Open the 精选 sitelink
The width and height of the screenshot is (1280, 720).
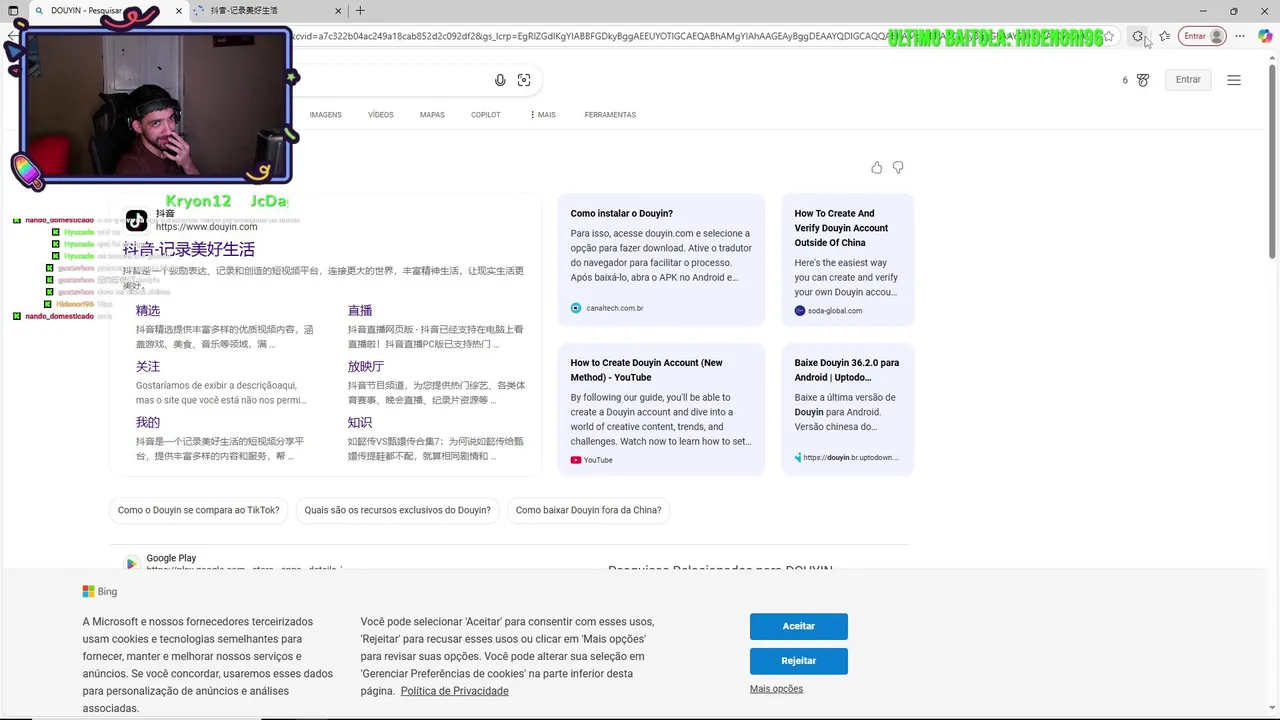point(148,311)
